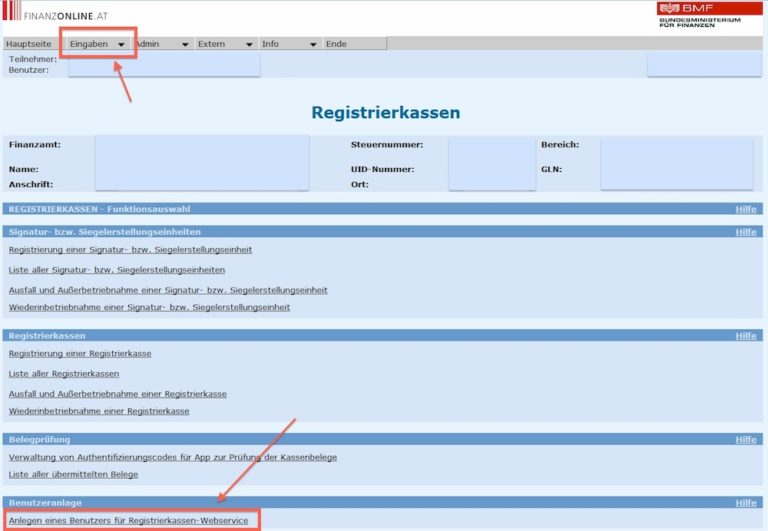Click the FinanzOnline.at logo
Viewport: 768px width, 531px height.
55,11
